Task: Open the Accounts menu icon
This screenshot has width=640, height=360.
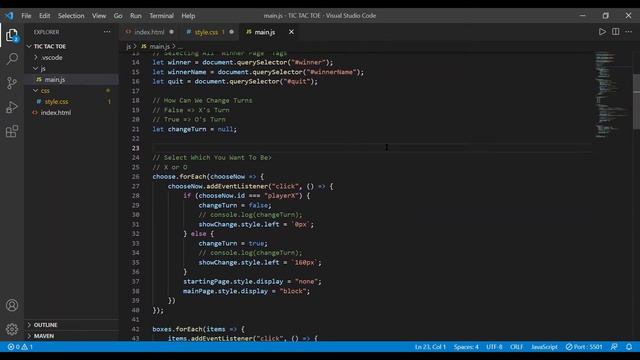Action: [x=12, y=305]
